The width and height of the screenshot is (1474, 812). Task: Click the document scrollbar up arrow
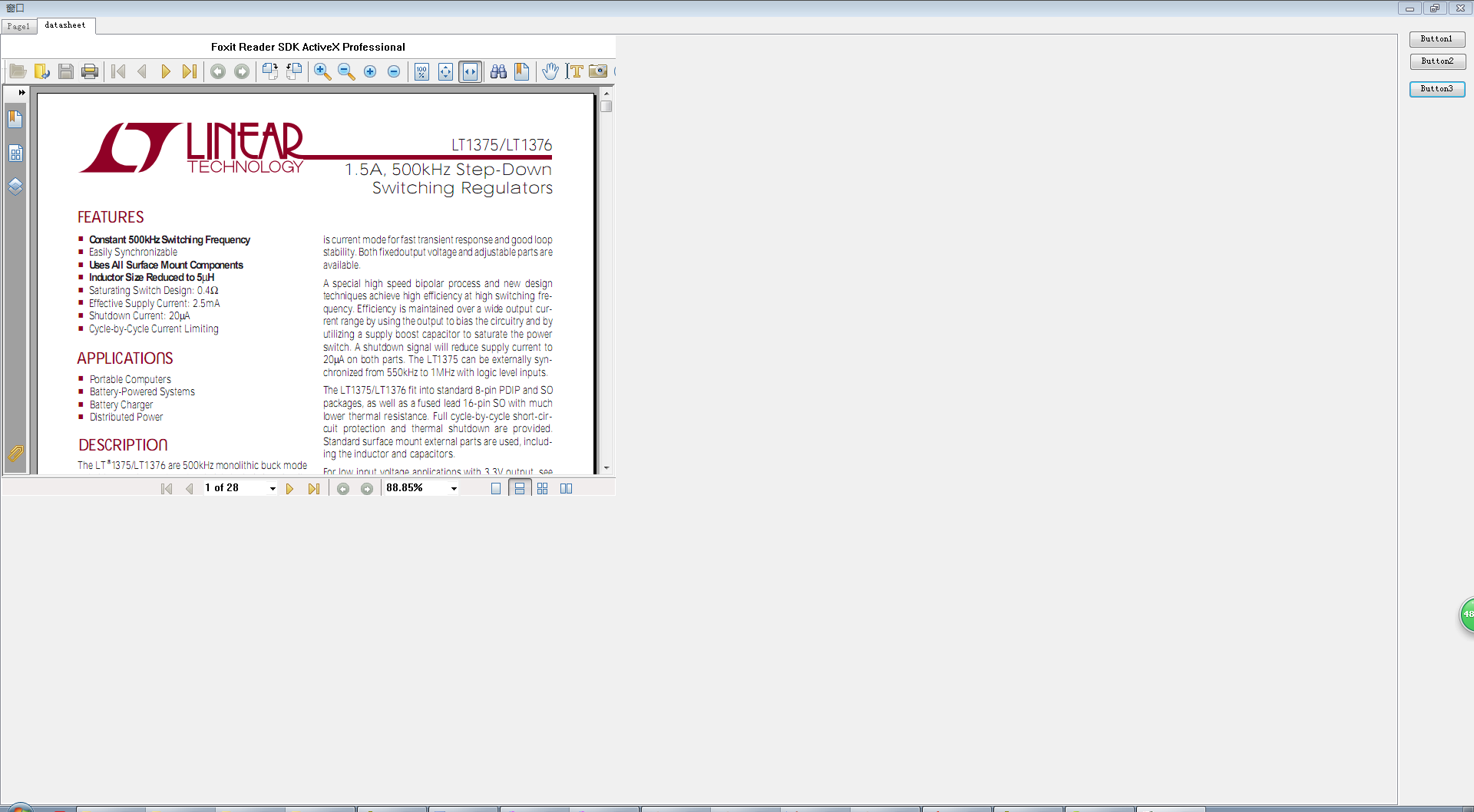[x=606, y=93]
